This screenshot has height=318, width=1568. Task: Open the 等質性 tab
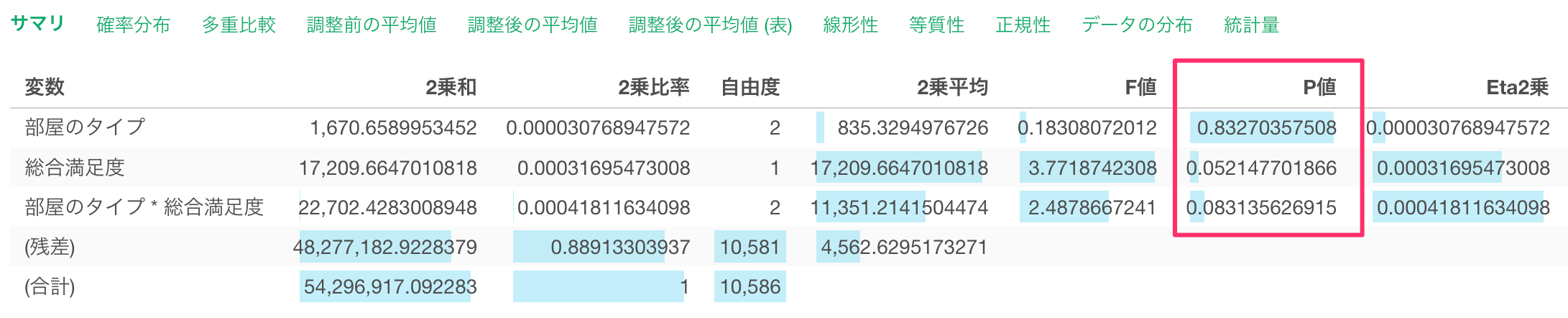(x=936, y=25)
